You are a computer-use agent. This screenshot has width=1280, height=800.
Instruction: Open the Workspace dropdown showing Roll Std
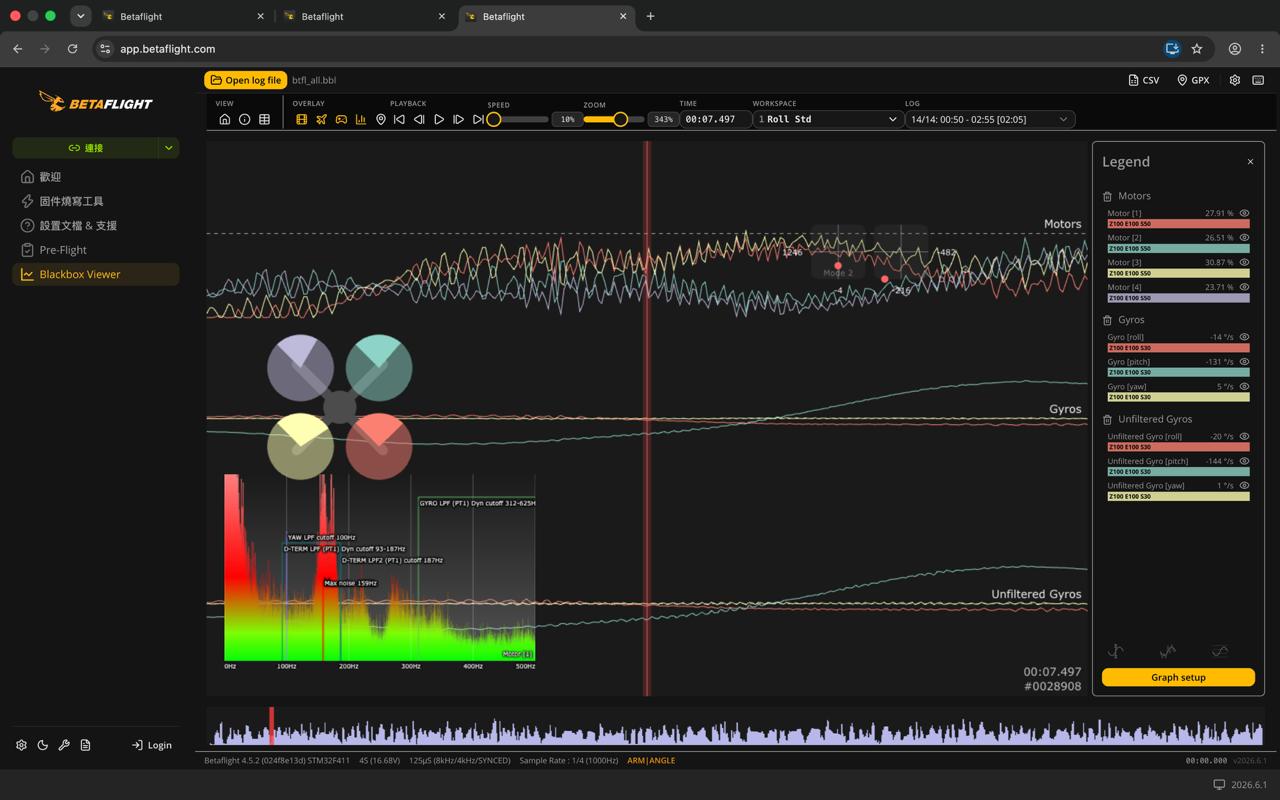click(x=828, y=119)
